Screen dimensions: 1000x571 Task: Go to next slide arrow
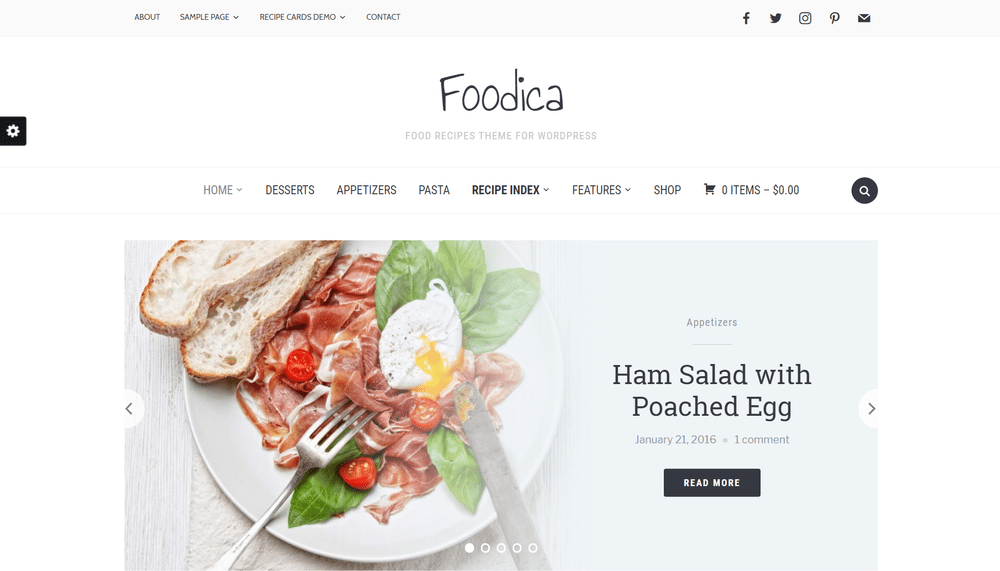(870, 408)
